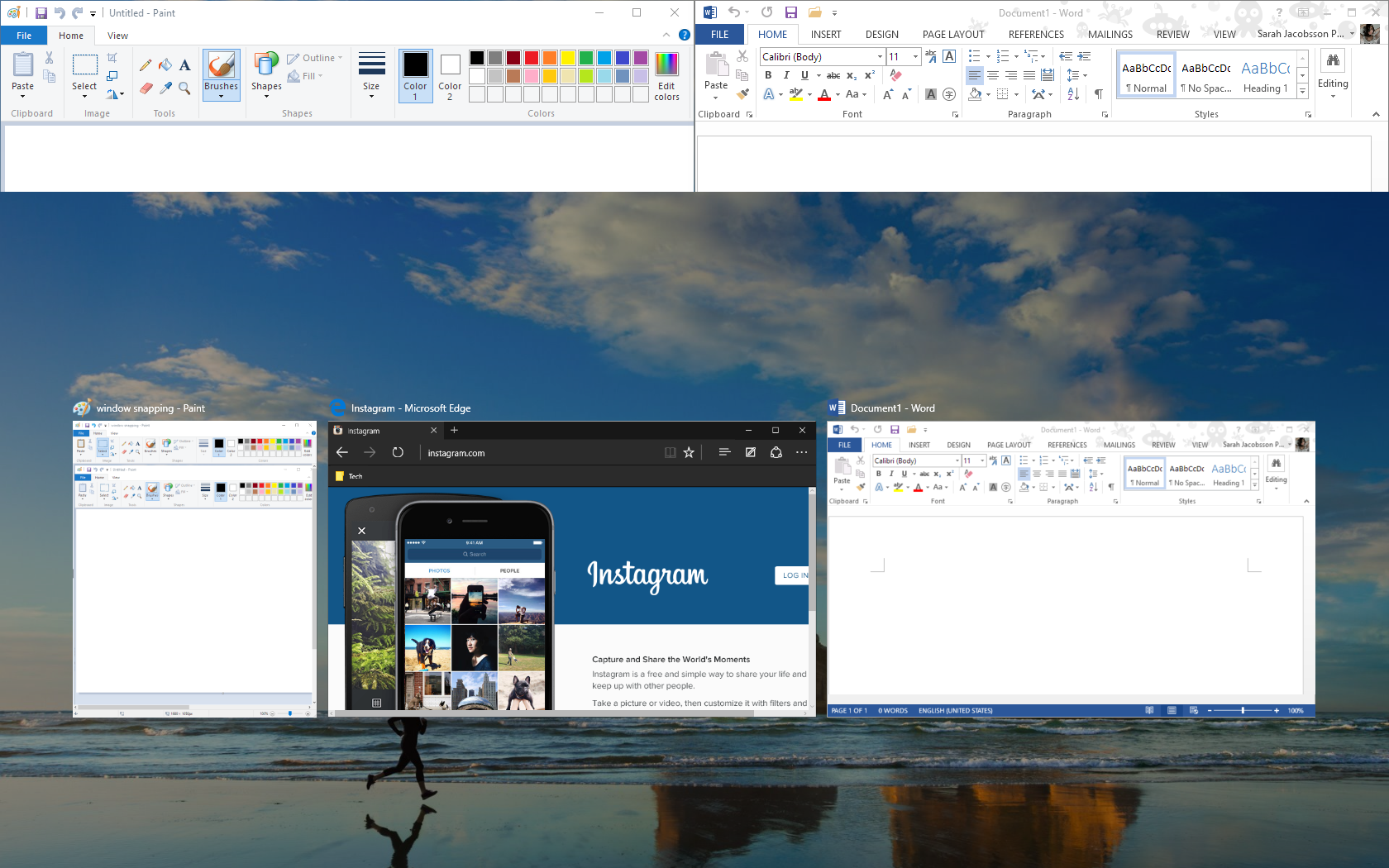The height and width of the screenshot is (868, 1389).
Task: Open the INSERT tab in Word
Action: tap(825, 35)
